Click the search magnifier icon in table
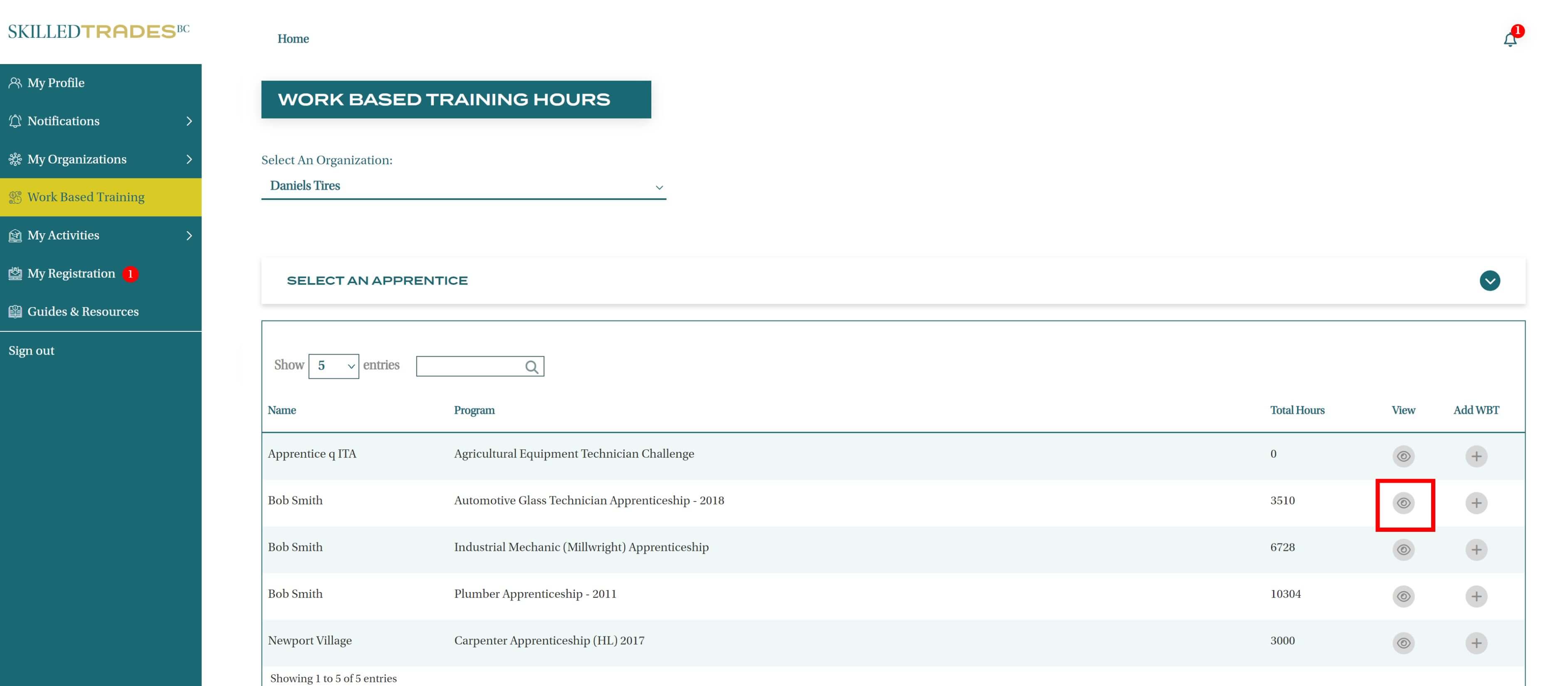1568x686 pixels. click(x=532, y=366)
